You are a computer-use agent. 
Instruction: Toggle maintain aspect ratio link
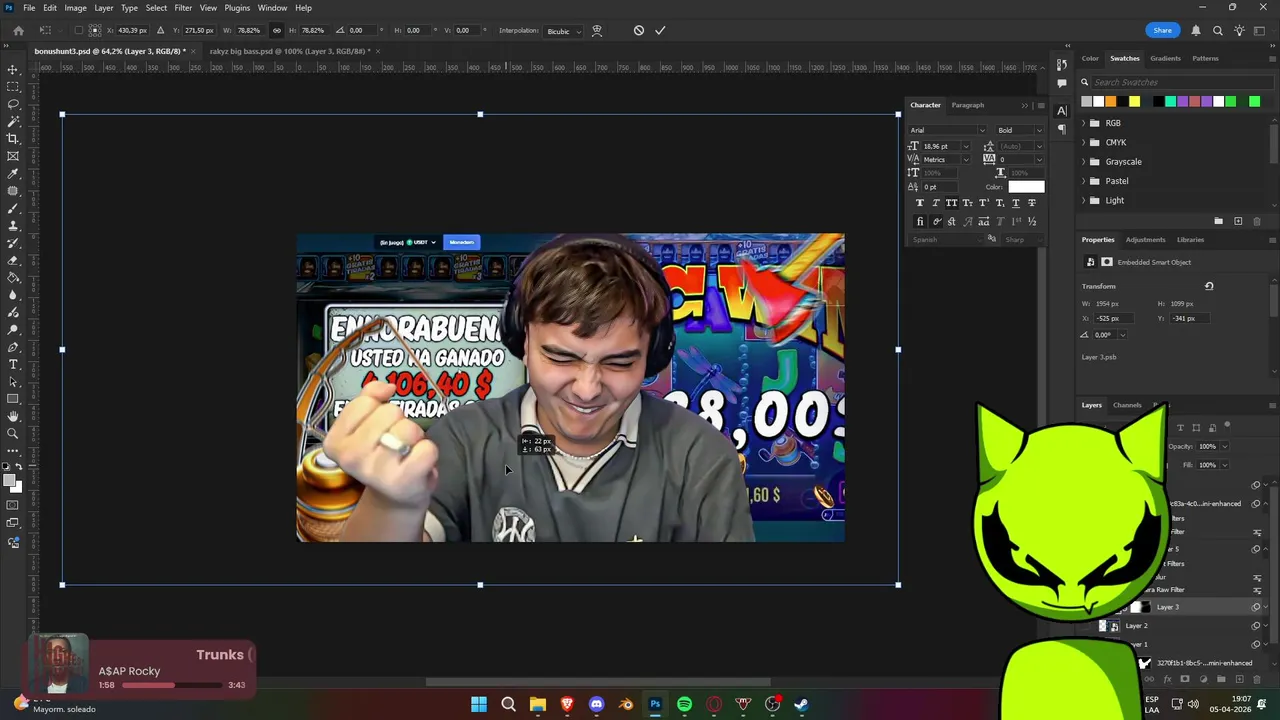(277, 30)
